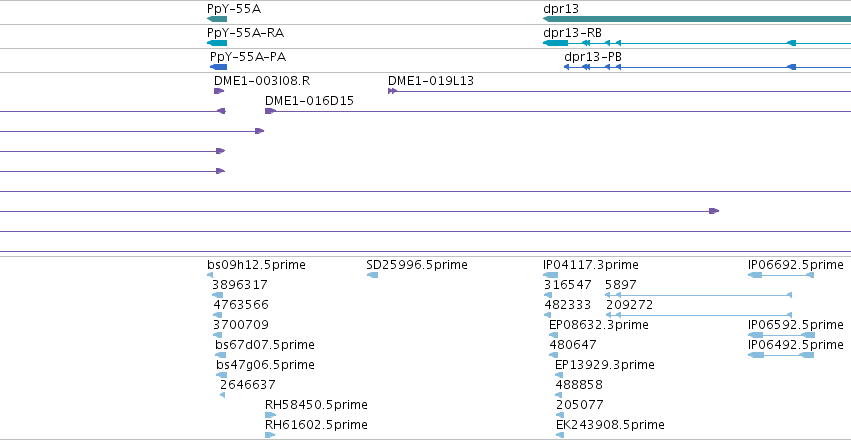Click the dpr13-RB transcript's first exon

click(555, 43)
